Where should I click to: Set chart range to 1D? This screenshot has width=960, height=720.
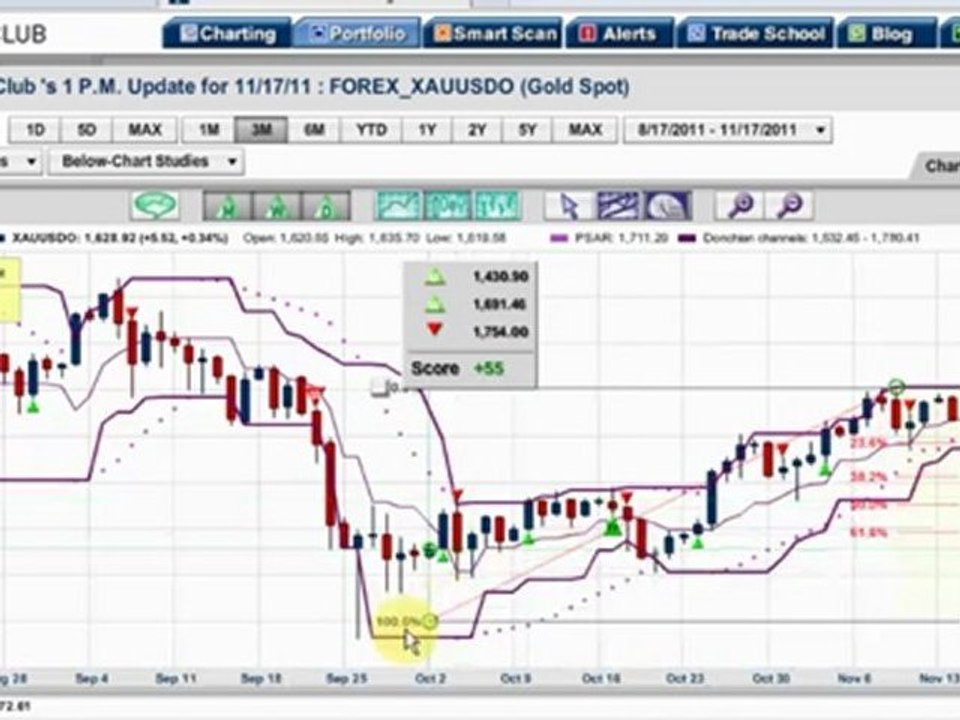[35, 130]
